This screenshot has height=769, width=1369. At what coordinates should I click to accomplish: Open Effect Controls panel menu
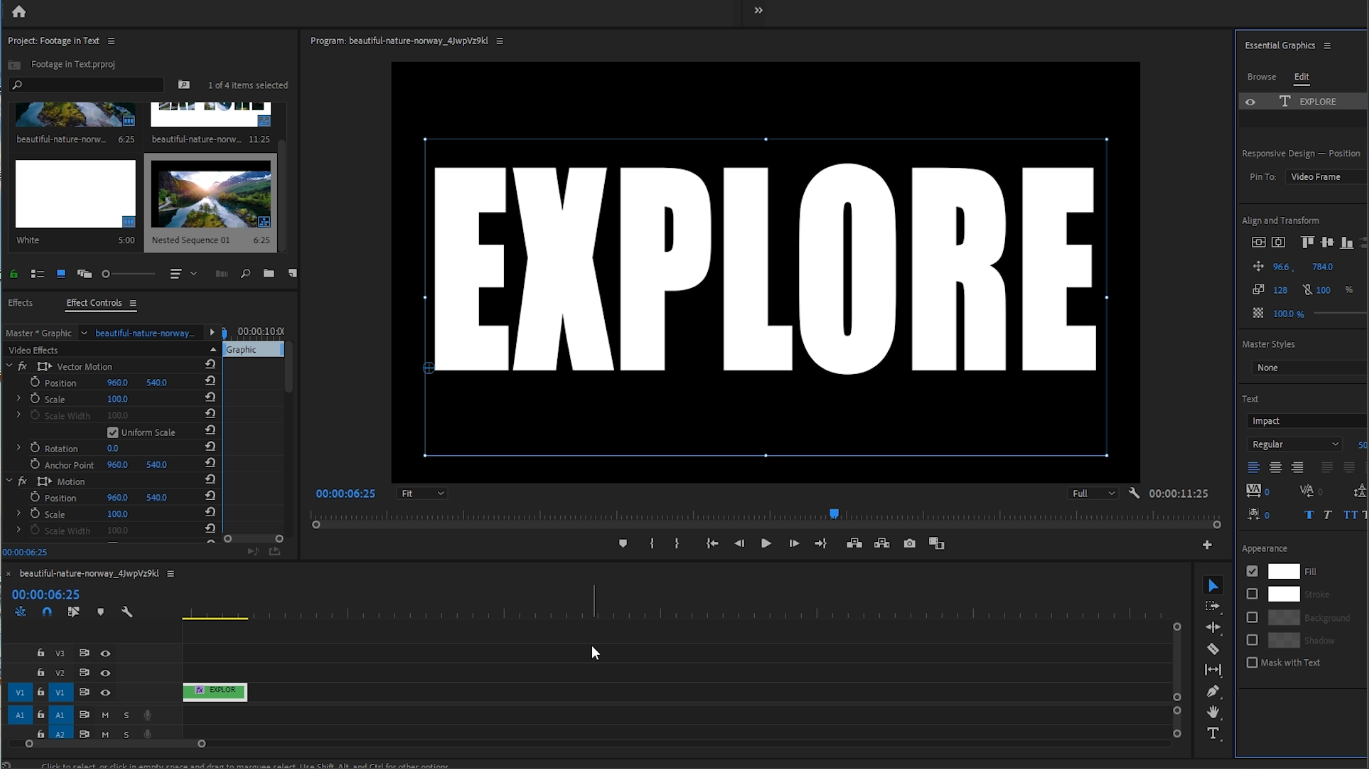(132, 303)
